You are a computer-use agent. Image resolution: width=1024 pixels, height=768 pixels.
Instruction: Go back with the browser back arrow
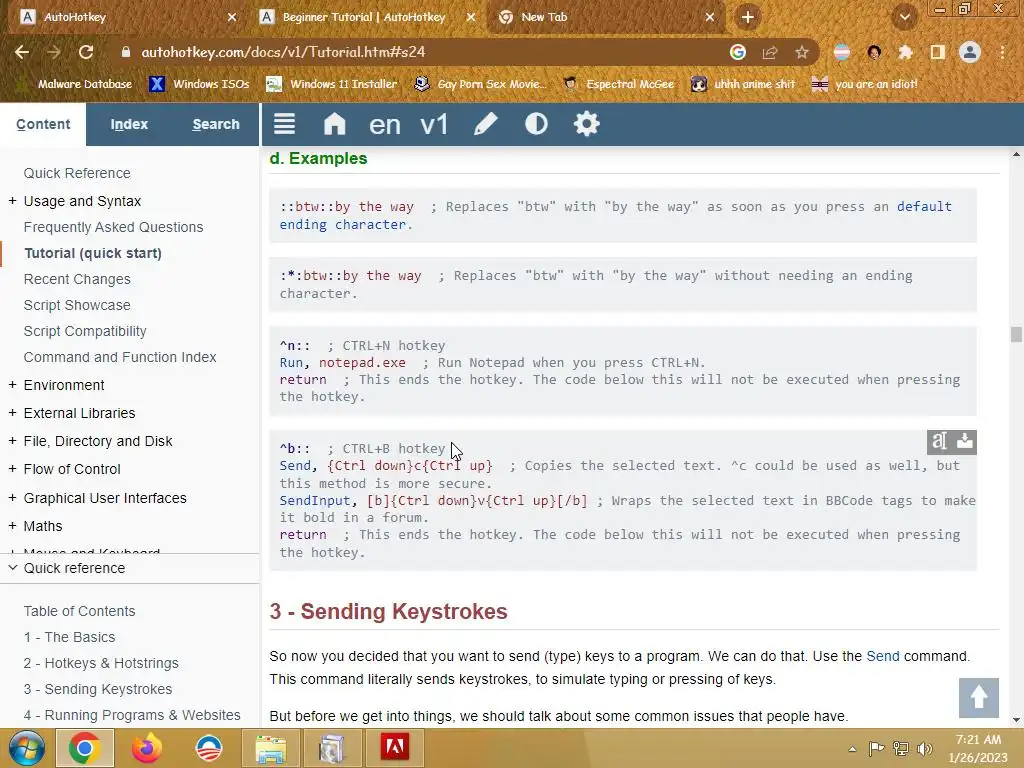[22, 52]
